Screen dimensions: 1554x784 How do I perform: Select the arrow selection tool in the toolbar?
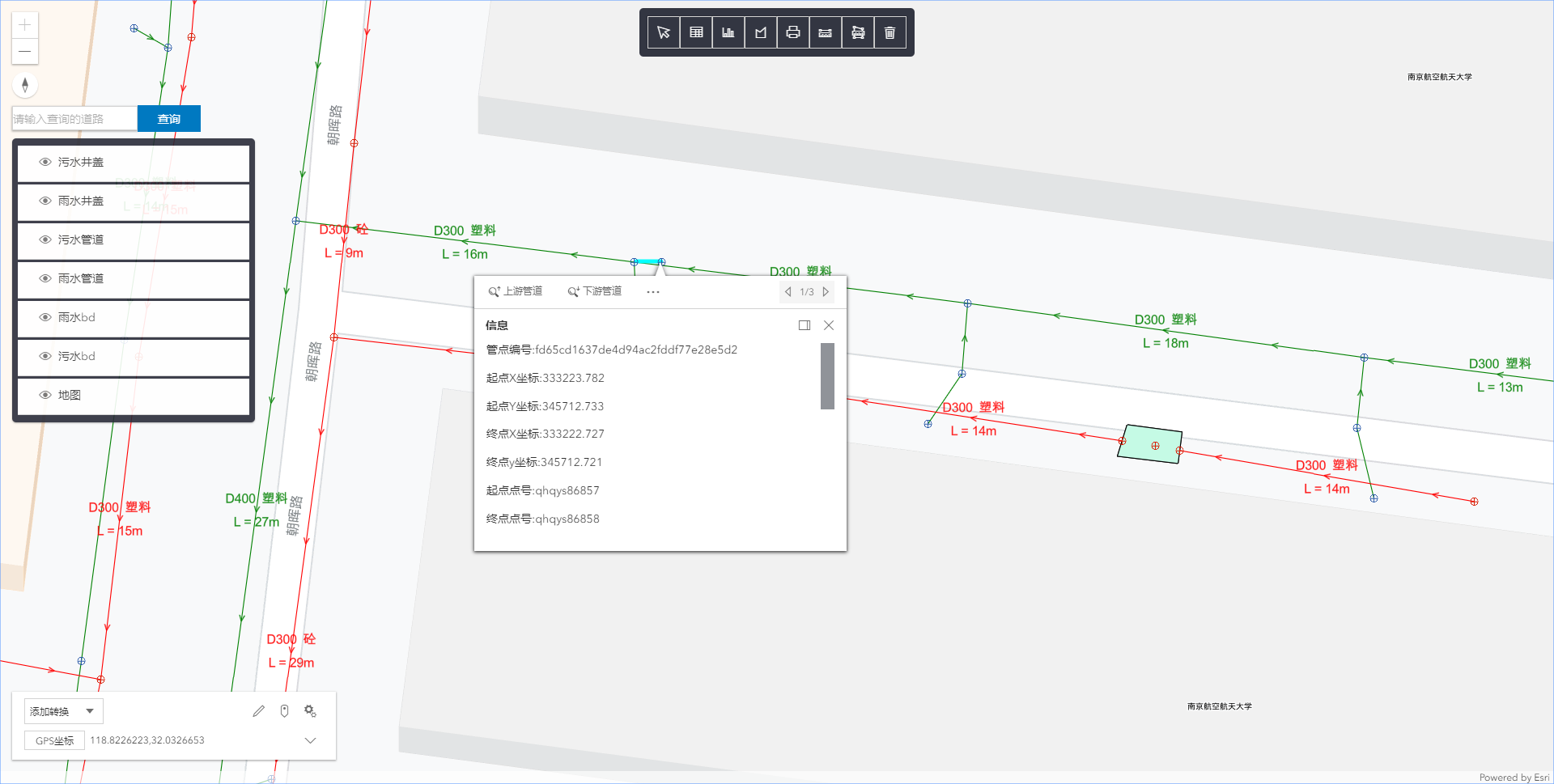click(664, 32)
